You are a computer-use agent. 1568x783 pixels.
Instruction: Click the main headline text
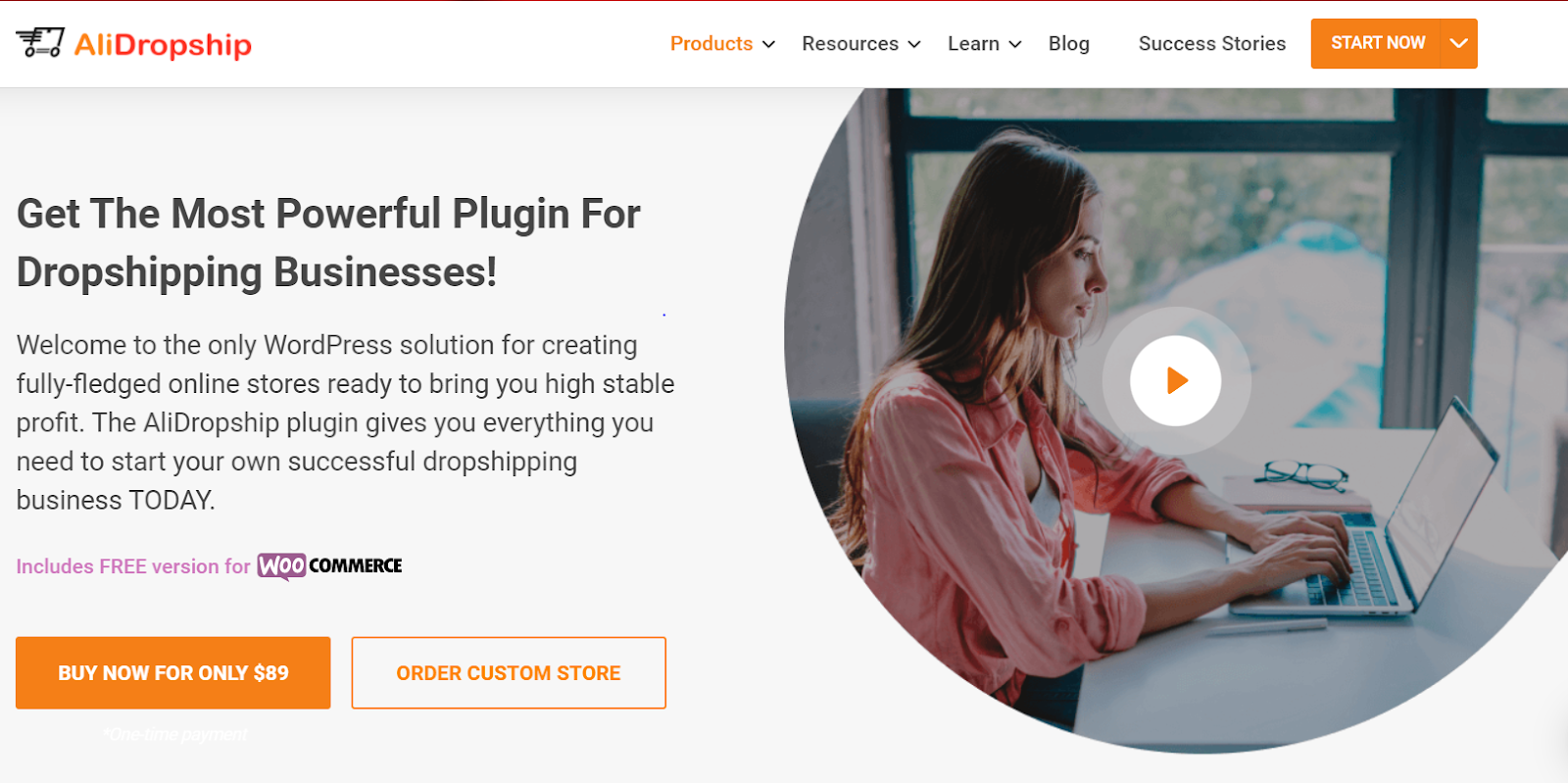pyautogui.click(x=328, y=243)
